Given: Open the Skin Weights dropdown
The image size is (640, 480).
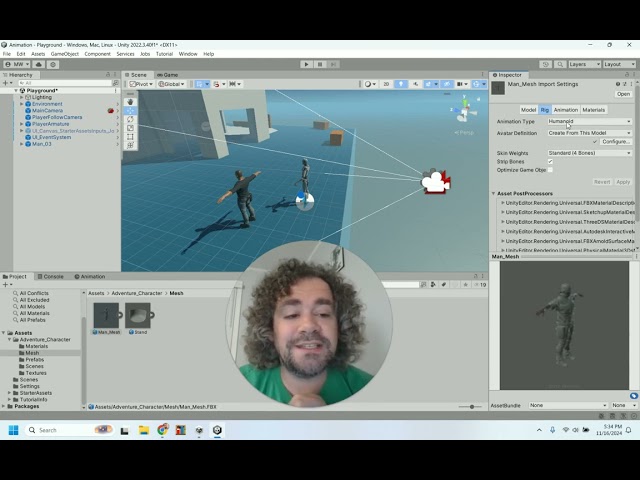Looking at the screenshot, I should coord(589,153).
